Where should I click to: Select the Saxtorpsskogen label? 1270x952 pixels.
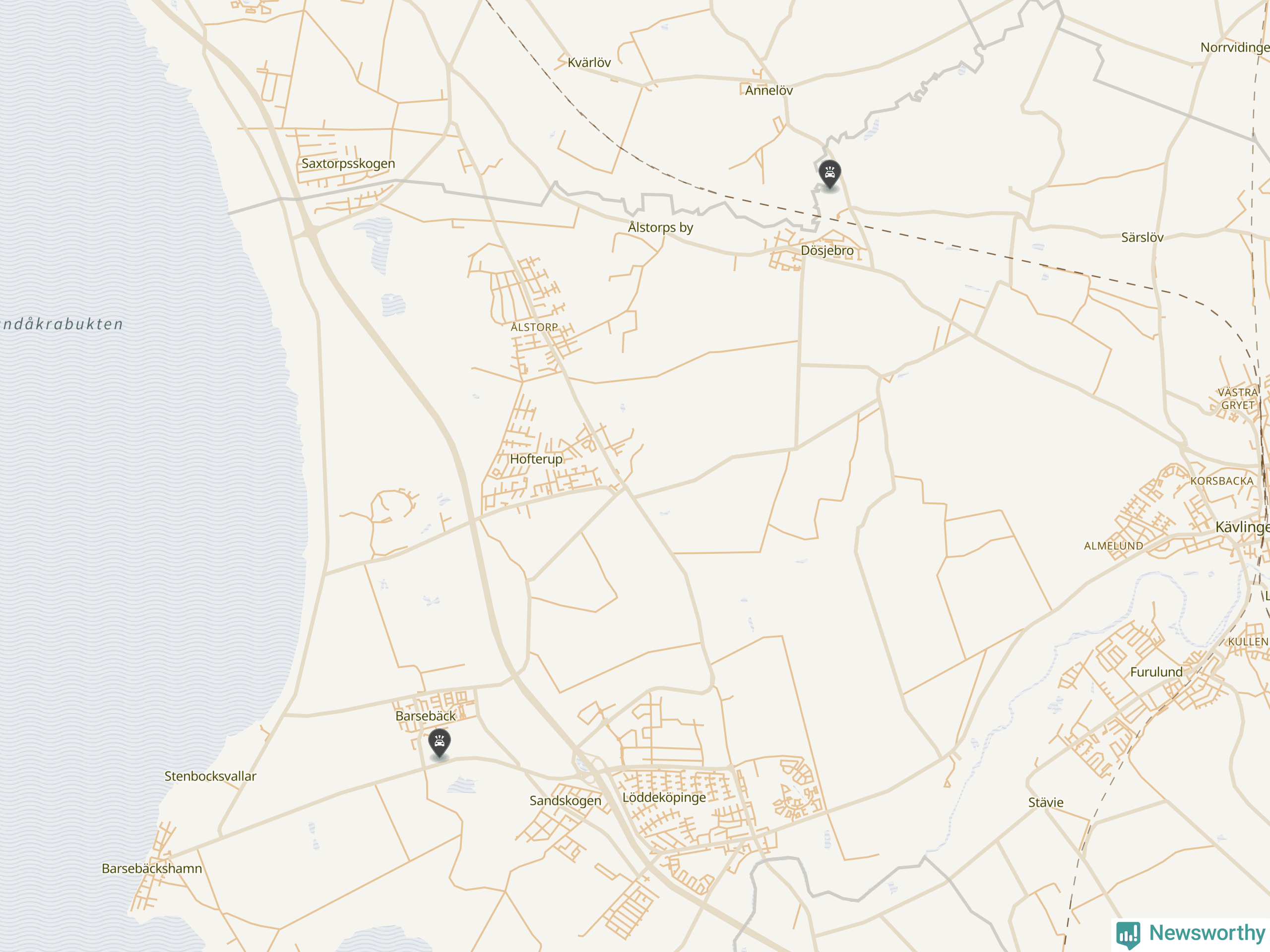[348, 164]
